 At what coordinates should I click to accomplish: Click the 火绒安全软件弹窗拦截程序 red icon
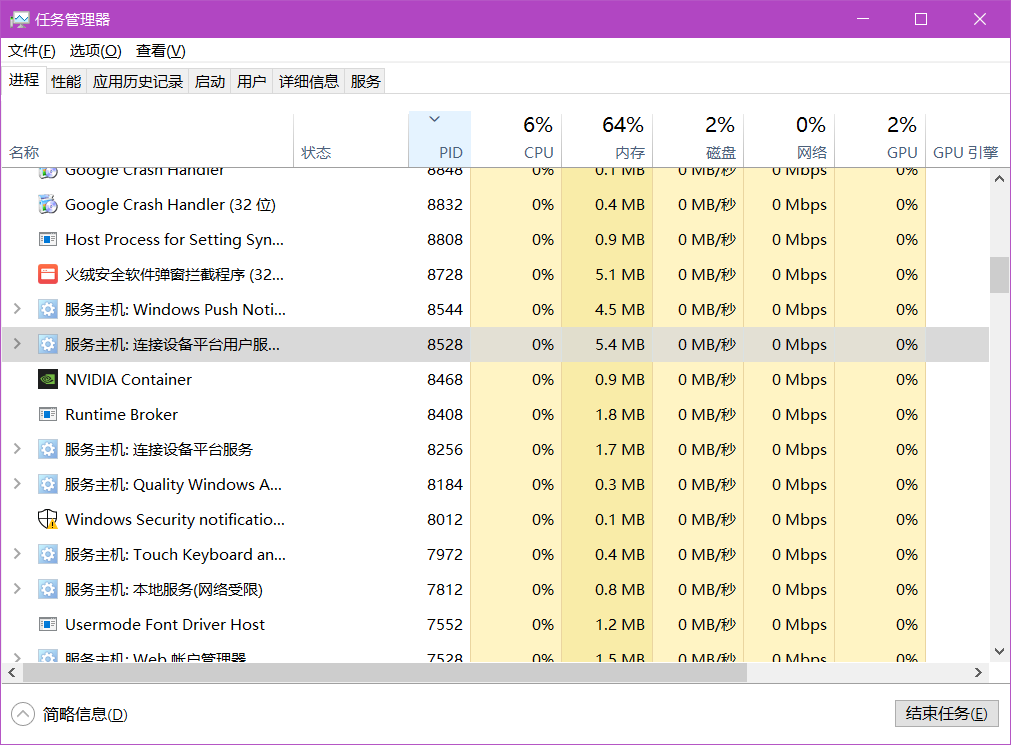click(x=48, y=274)
